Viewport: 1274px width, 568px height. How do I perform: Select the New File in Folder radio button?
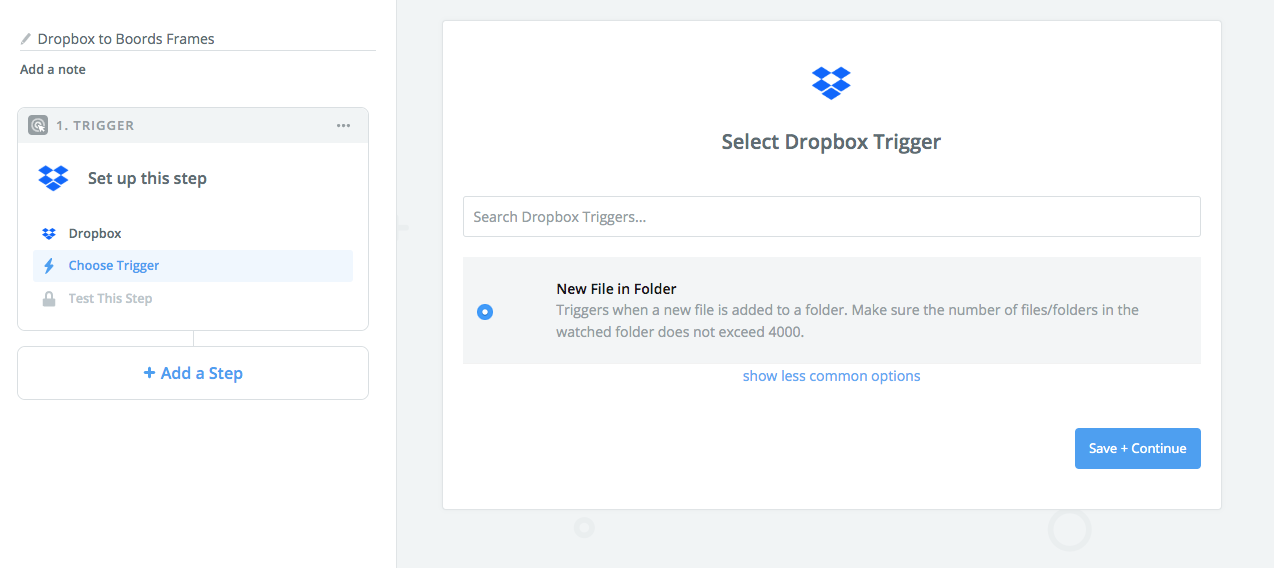(x=485, y=311)
